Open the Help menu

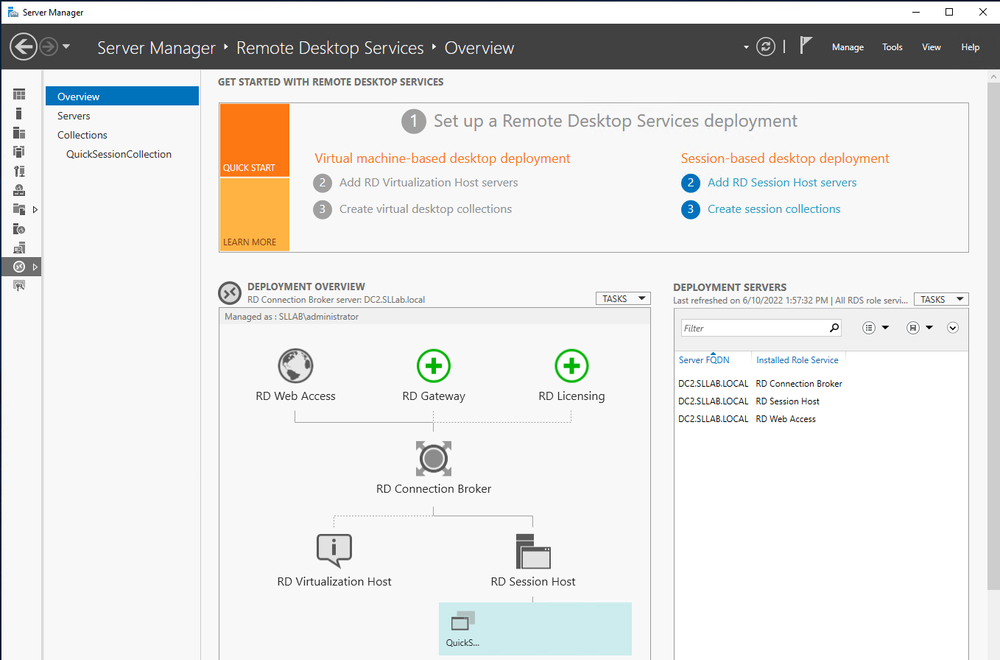970,47
